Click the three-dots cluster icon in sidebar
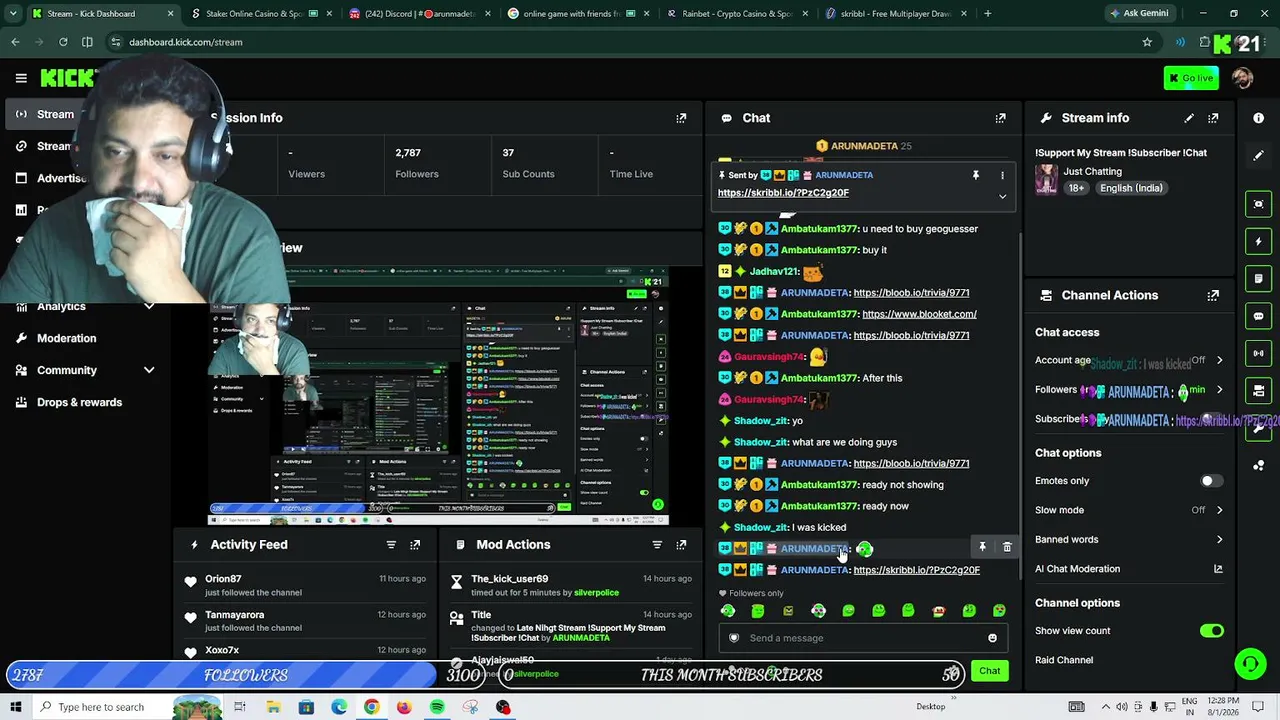 click(x=1258, y=465)
